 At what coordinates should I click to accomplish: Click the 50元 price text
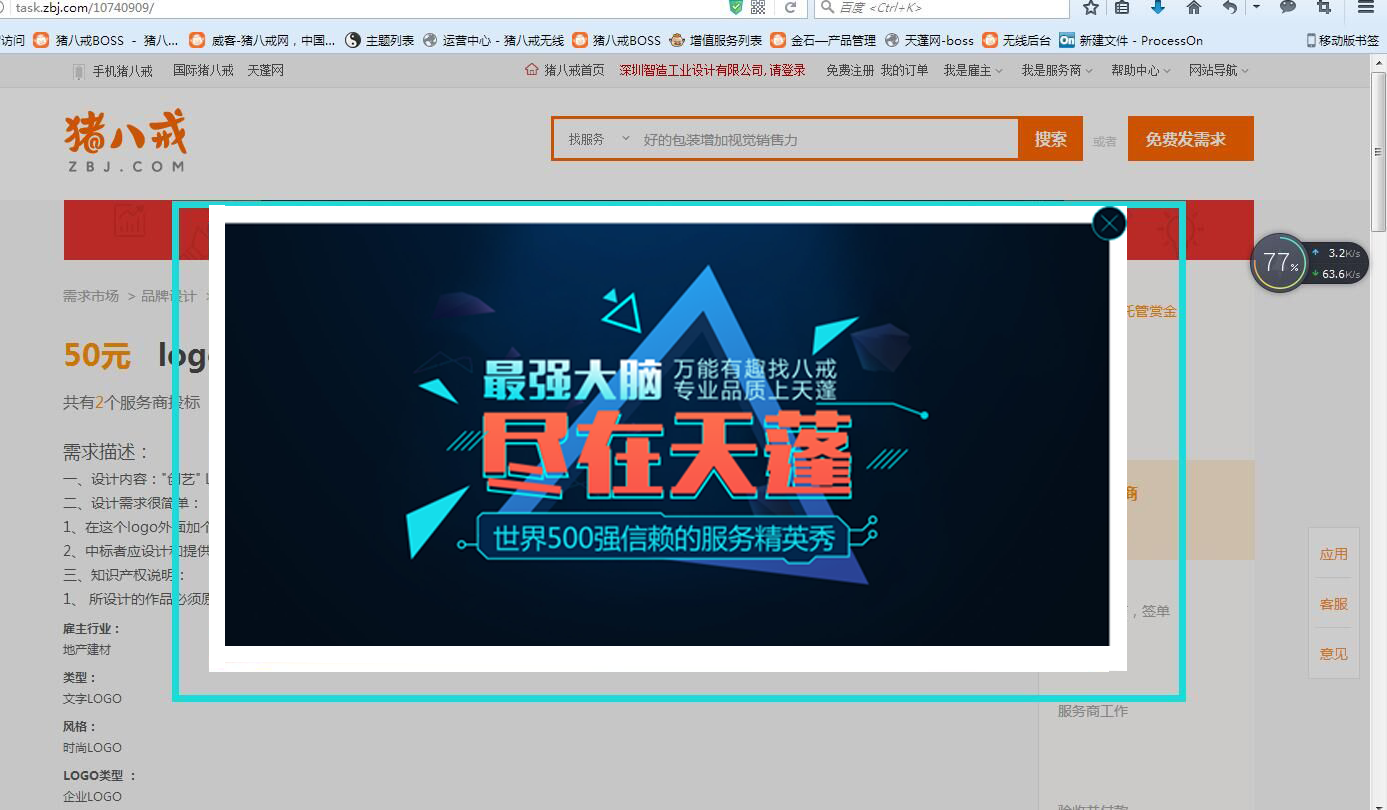click(x=97, y=355)
